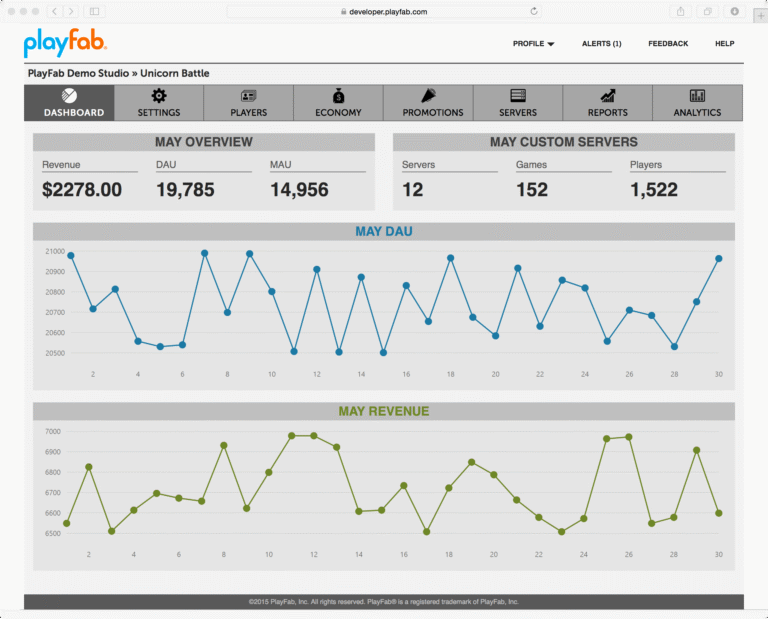Click the MAY DAU chart title

[x=384, y=232]
